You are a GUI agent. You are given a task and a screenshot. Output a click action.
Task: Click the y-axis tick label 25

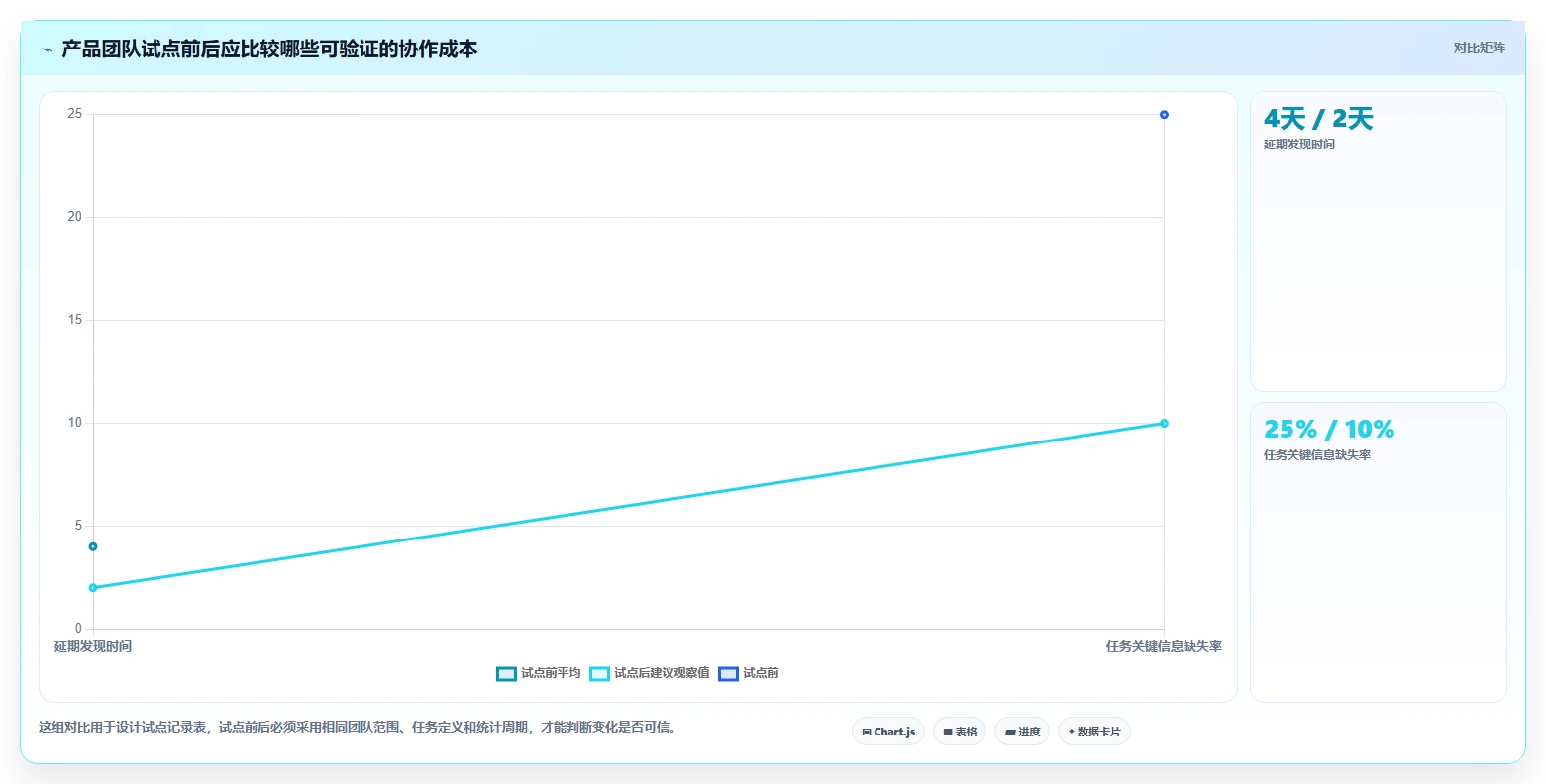tap(75, 114)
